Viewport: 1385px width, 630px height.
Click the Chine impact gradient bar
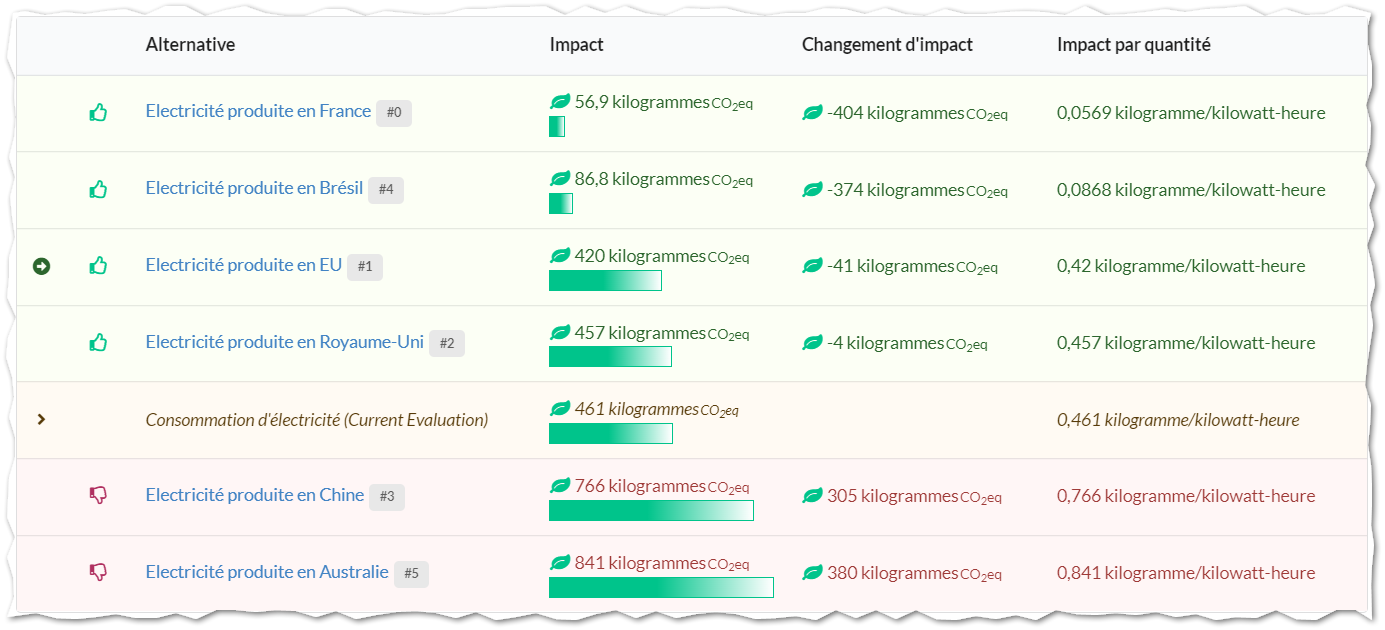pyautogui.click(x=651, y=511)
